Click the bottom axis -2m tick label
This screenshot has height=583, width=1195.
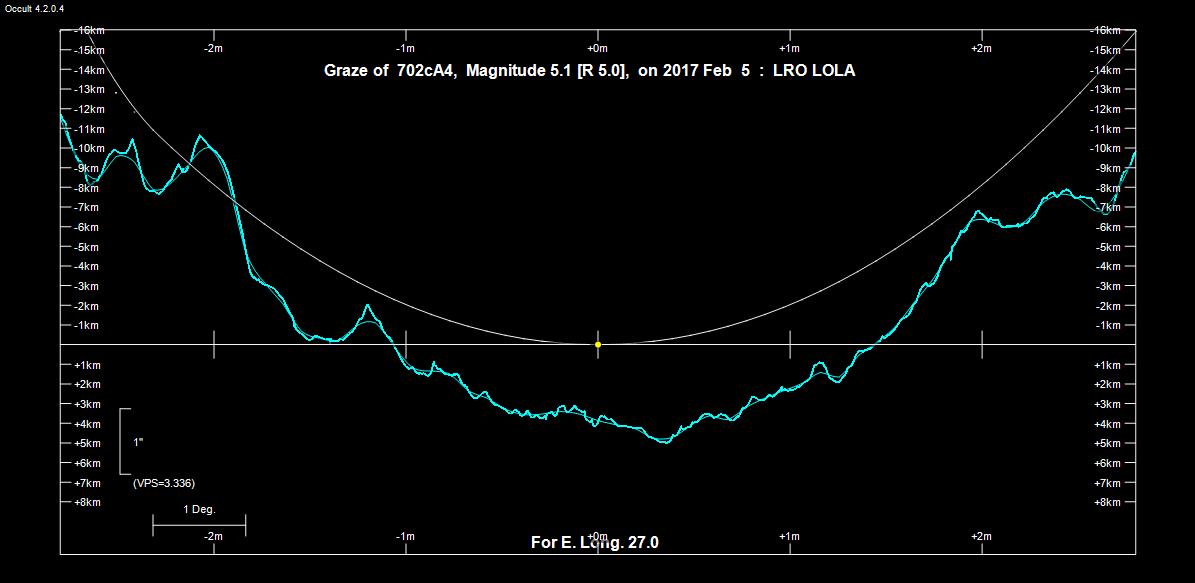coord(213,537)
